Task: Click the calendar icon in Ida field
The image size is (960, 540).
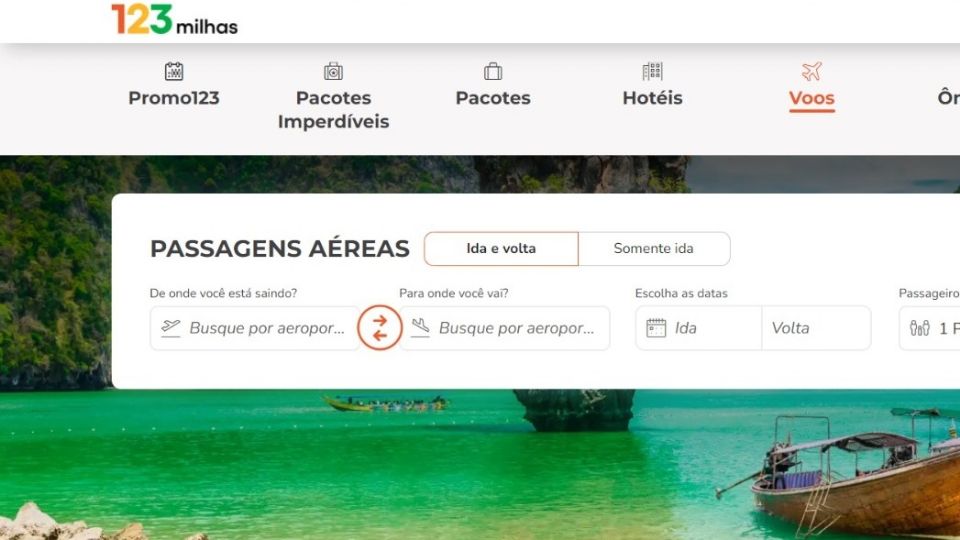Action: (656, 328)
